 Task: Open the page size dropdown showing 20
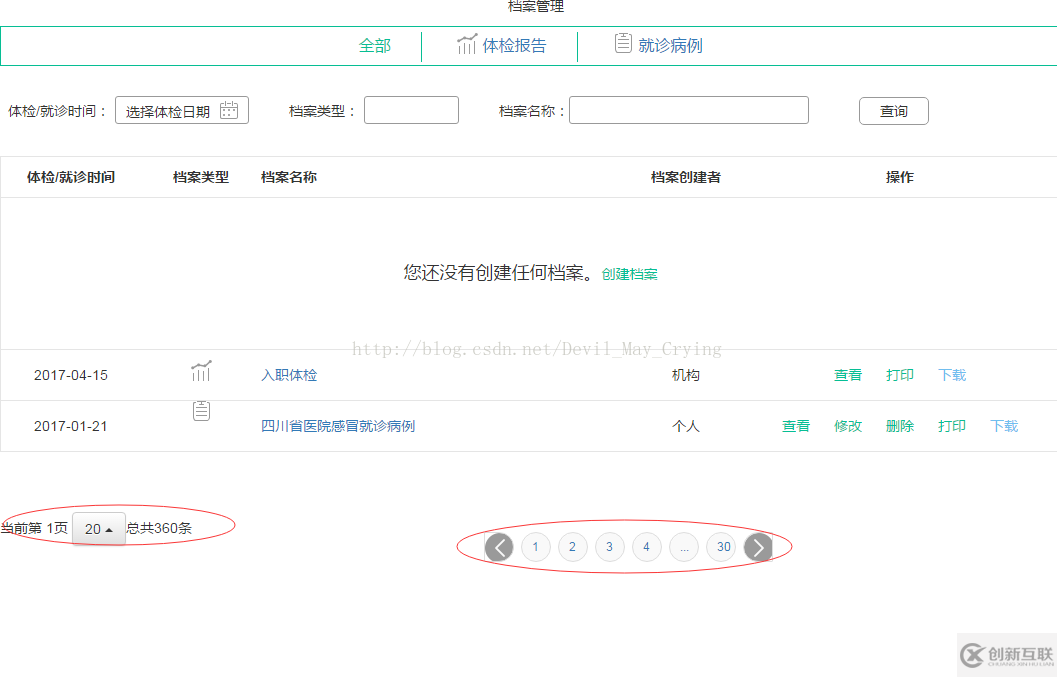pyautogui.click(x=97, y=529)
